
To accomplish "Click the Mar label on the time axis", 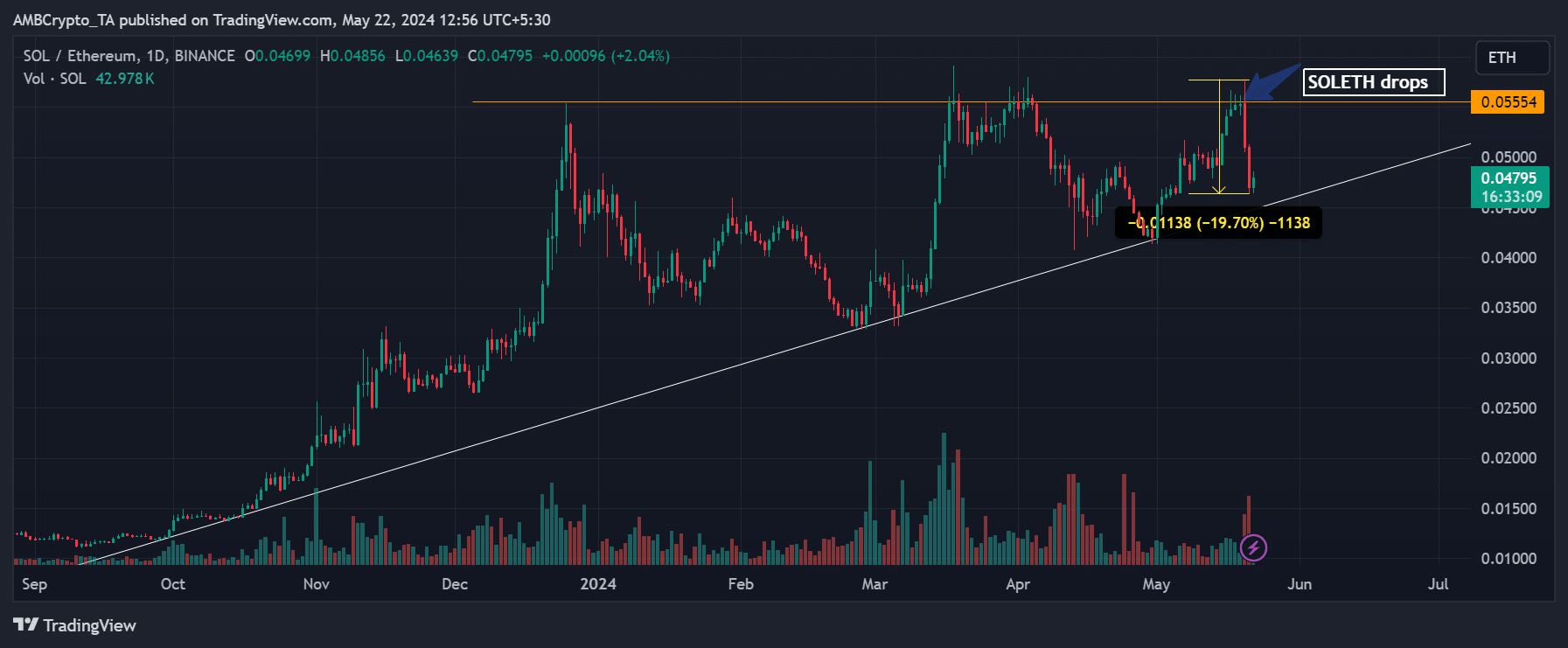I will pos(875,584).
